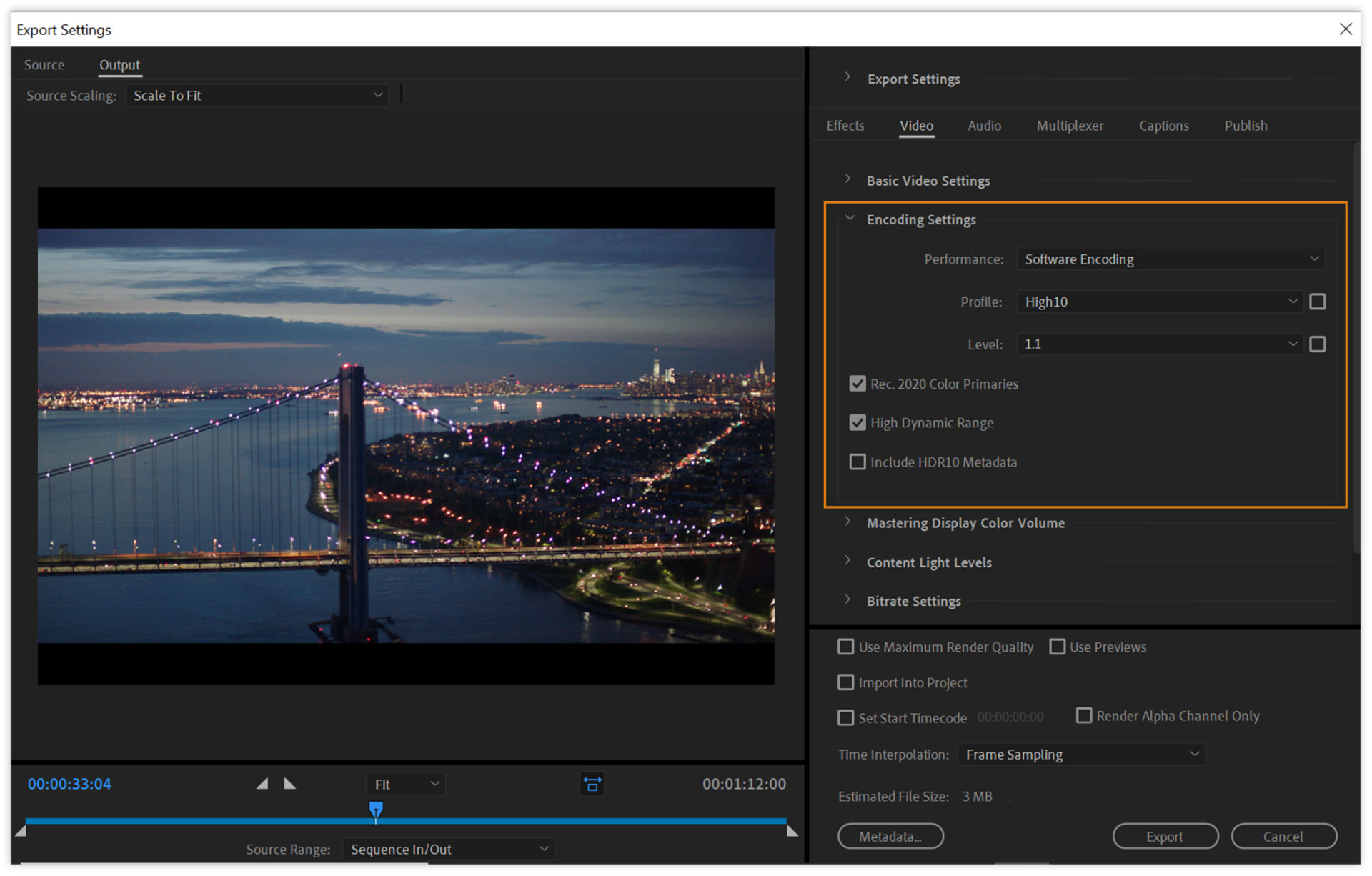Disable High Dynamic Range
Viewport: 1372px width, 876px height.
857,422
